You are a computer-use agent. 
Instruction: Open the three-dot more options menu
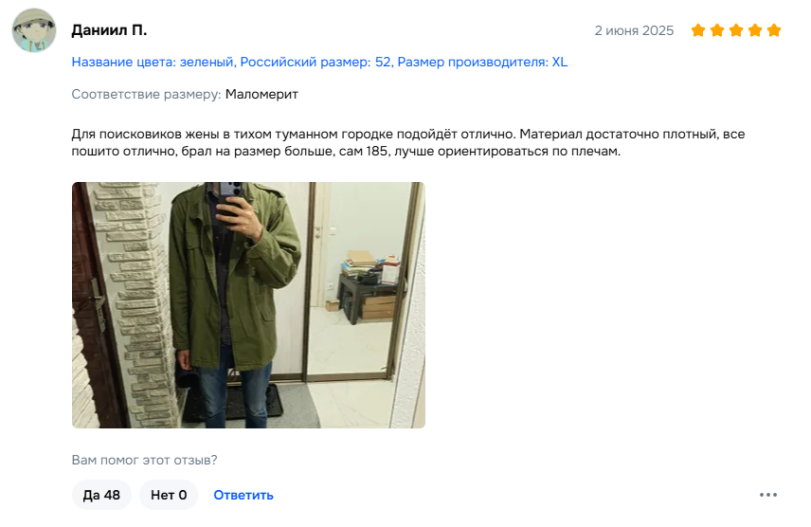pyautogui.click(x=768, y=495)
